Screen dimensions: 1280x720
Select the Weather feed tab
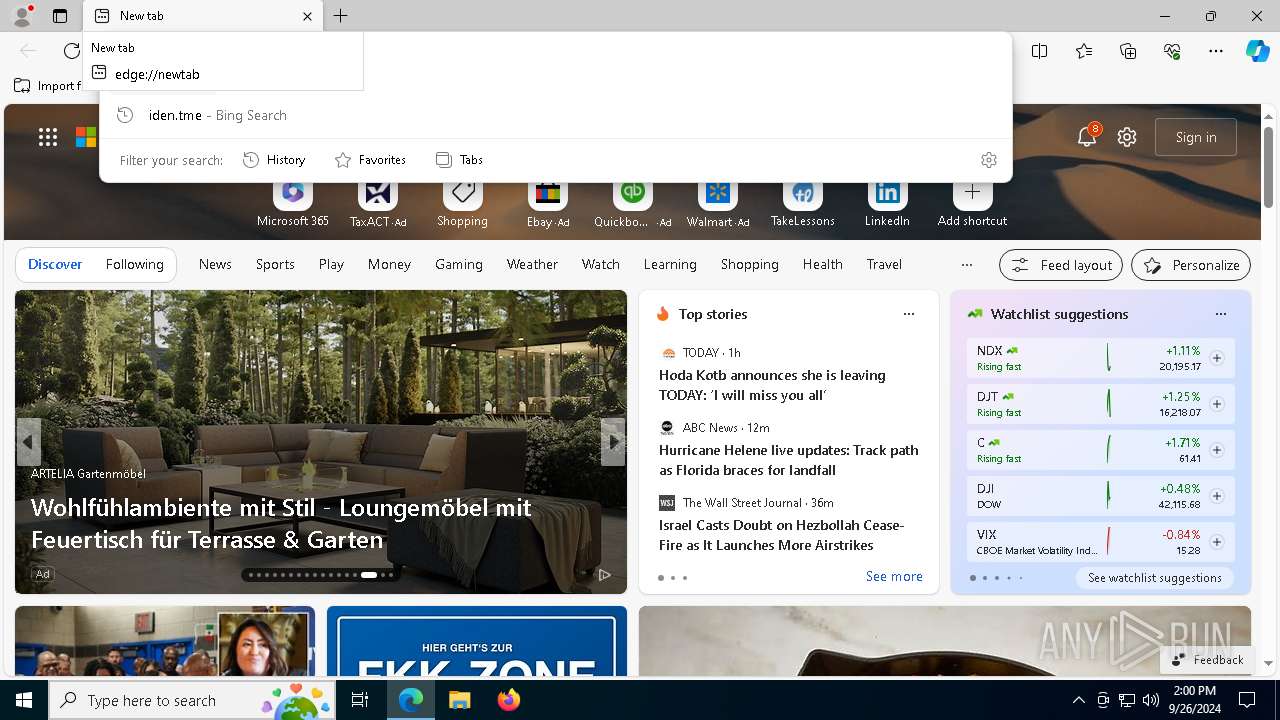tap(532, 265)
